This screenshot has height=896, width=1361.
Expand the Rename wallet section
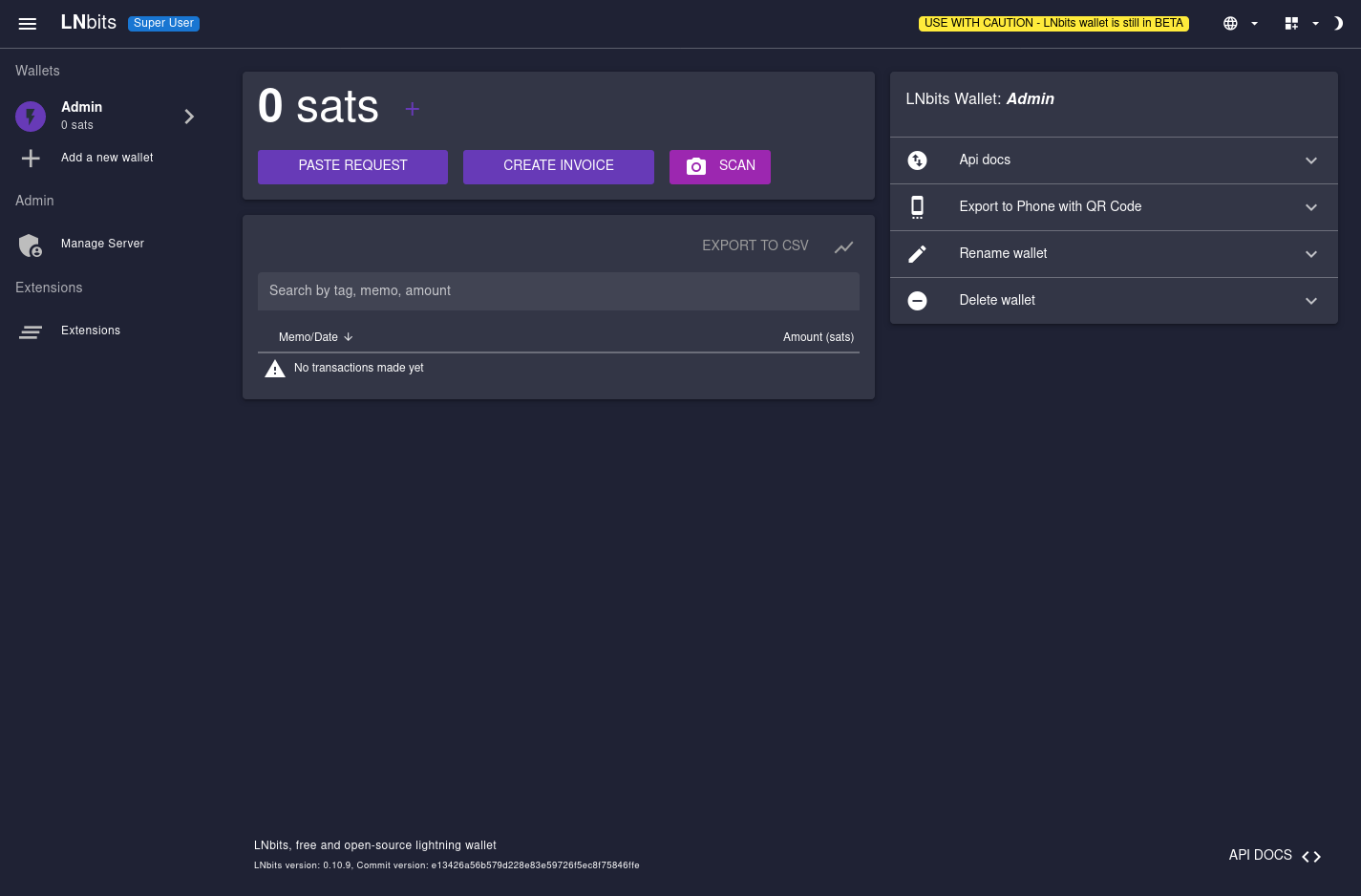[1114, 254]
